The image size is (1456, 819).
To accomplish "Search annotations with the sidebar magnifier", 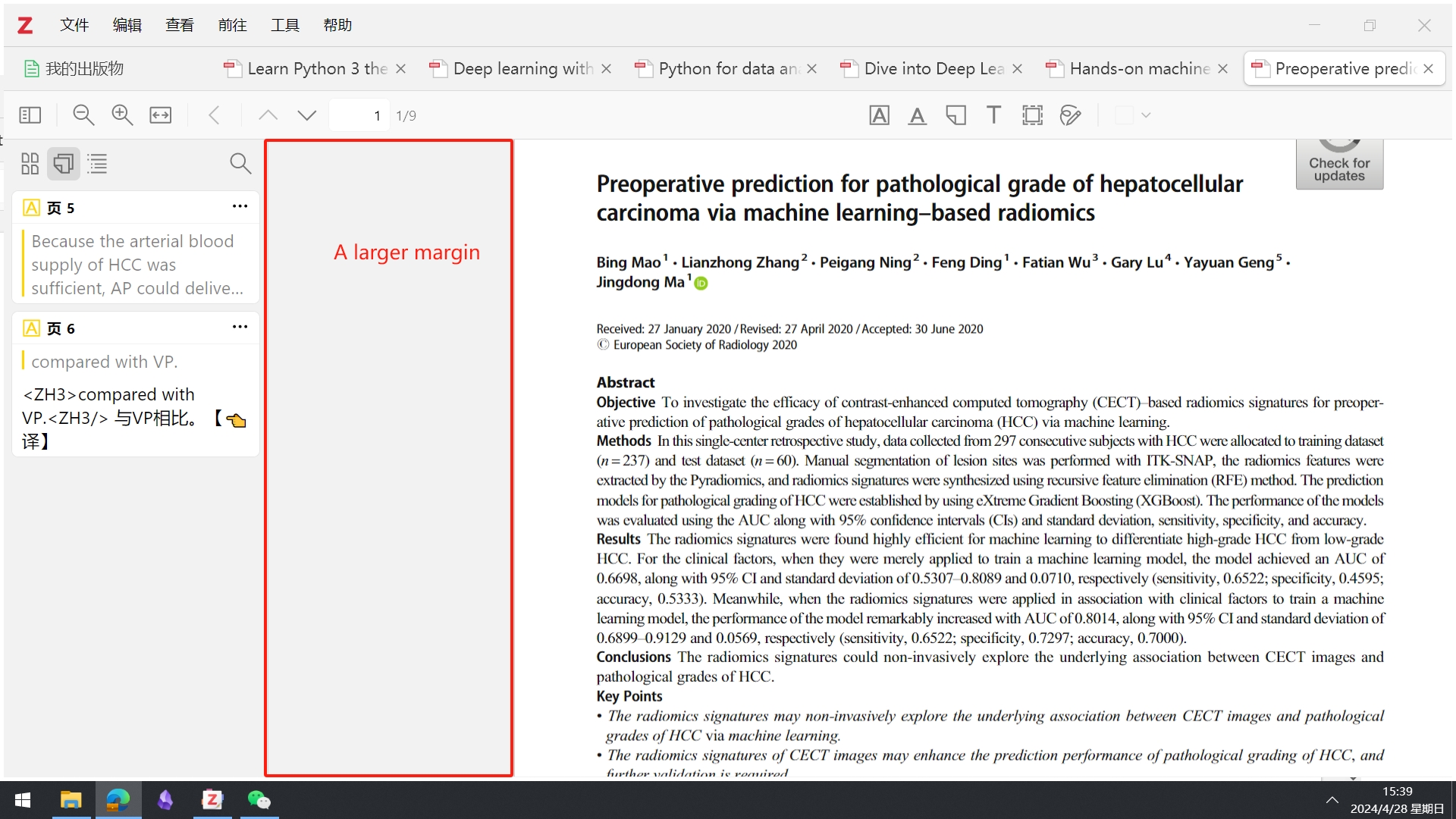I will [x=240, y=163].
